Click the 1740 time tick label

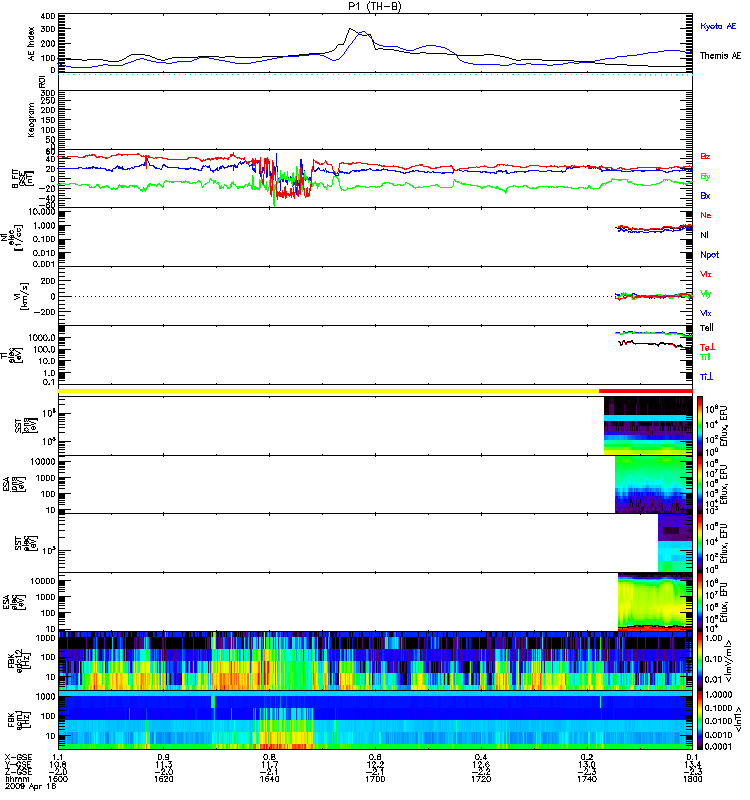[x=587, y=779]
